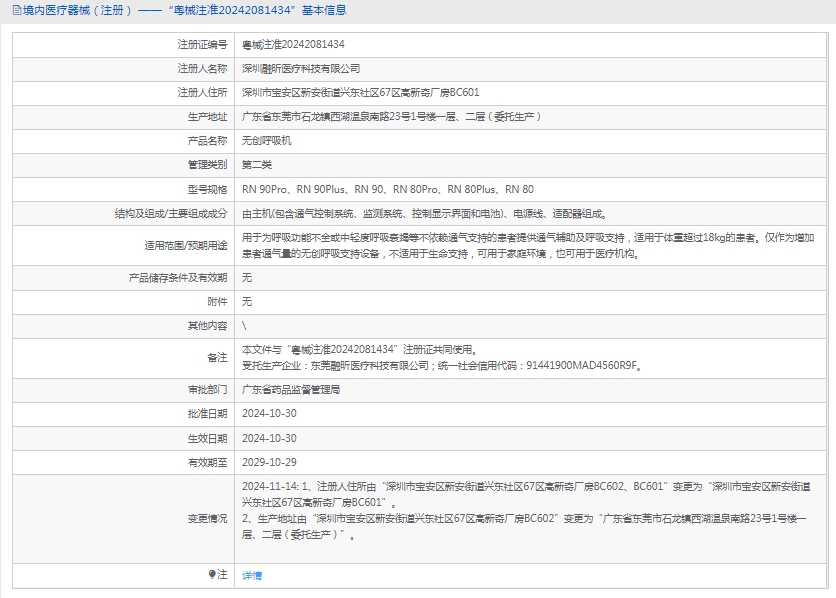The height and width of the screenshot is (598, 836).
Task: Click the document icon beside the page title
Action: pyautogui.click(x=9, y=11)
